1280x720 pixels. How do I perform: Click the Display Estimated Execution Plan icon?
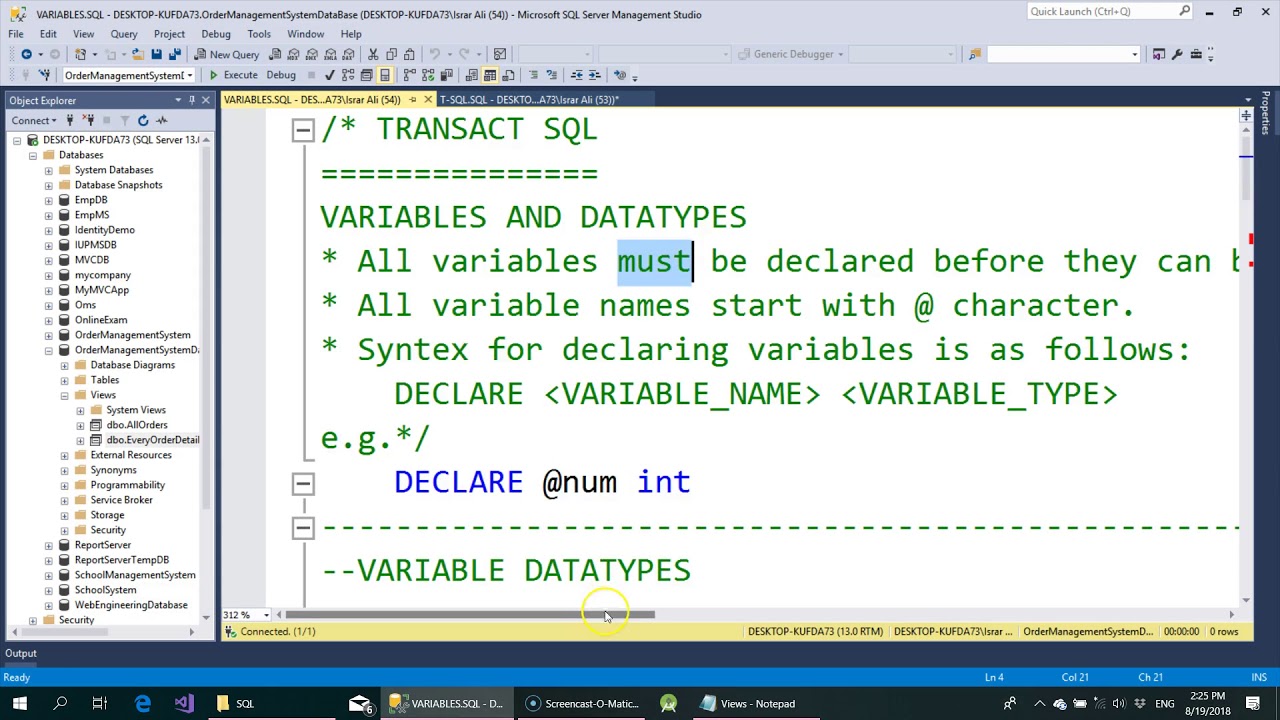click(348, 75)
